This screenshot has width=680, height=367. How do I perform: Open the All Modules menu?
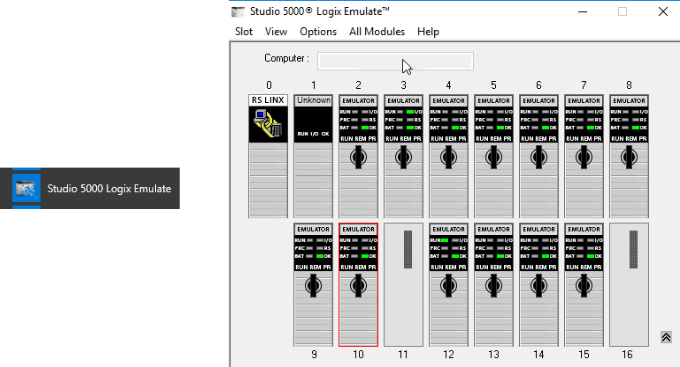[x=376, y=32]
